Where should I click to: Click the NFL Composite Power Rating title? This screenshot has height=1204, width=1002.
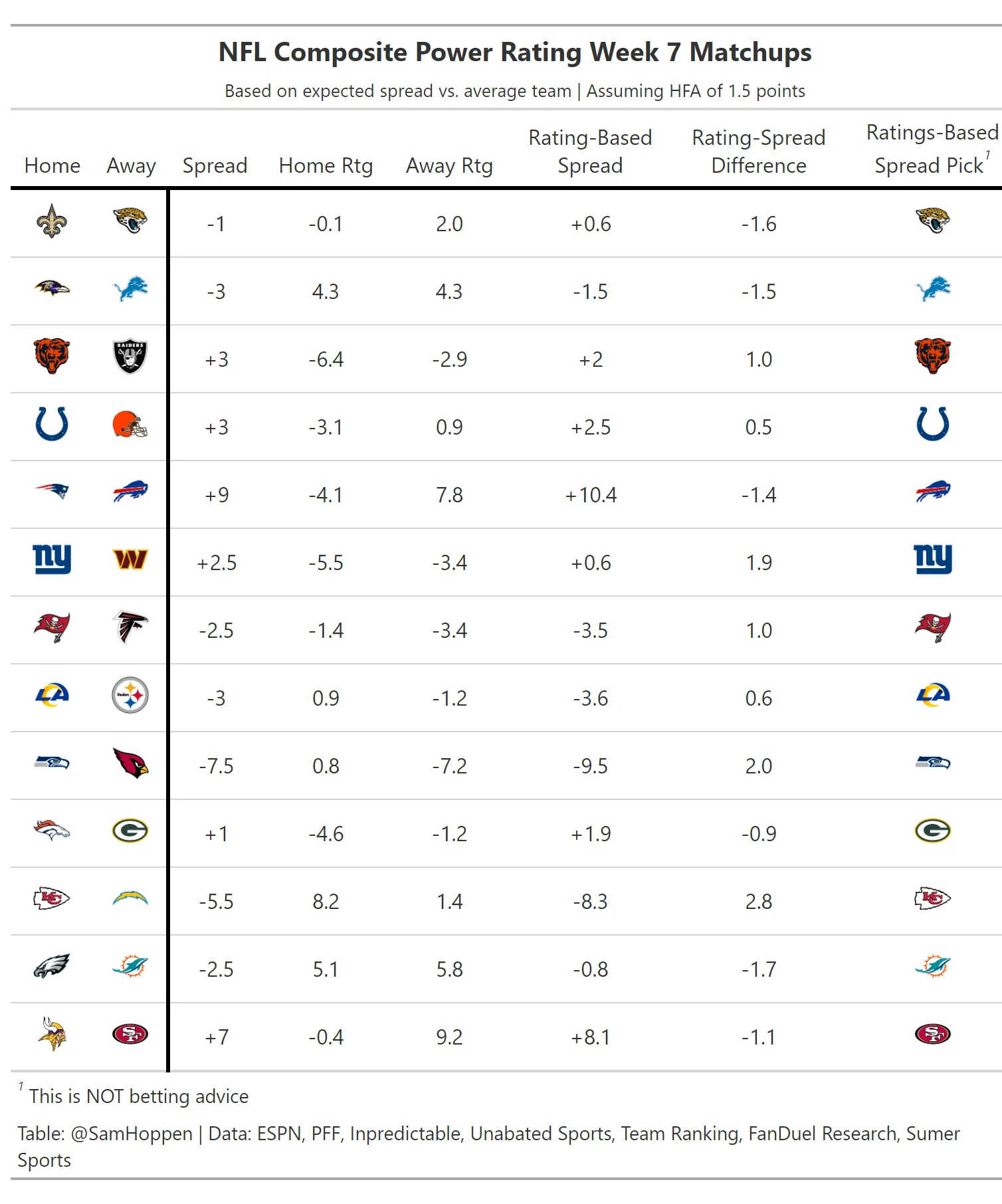click(x=515, y=52)
